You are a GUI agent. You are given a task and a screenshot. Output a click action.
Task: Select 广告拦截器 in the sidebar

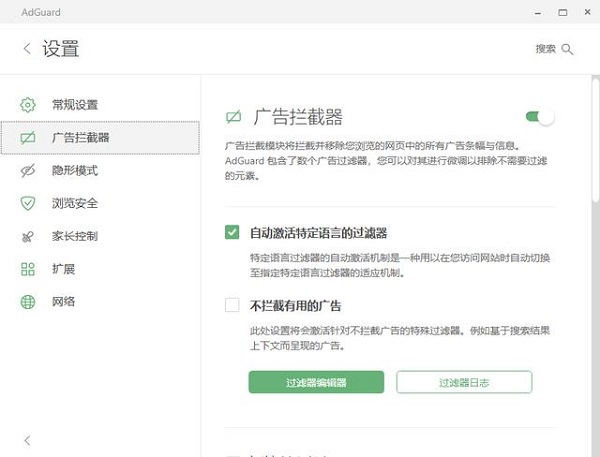100,138
